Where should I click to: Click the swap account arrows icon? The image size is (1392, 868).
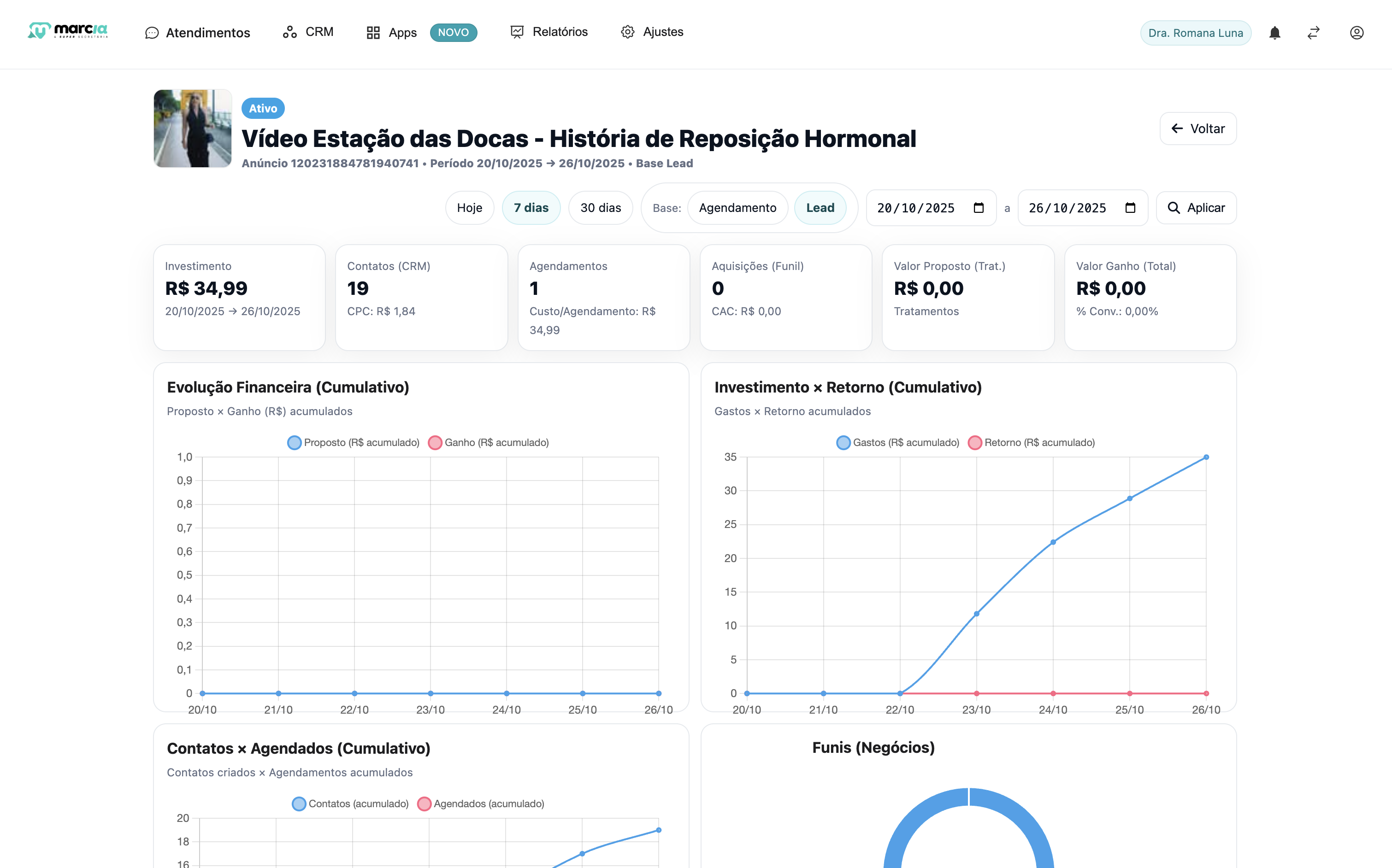pyautogui.click(x=1313, y=33)
